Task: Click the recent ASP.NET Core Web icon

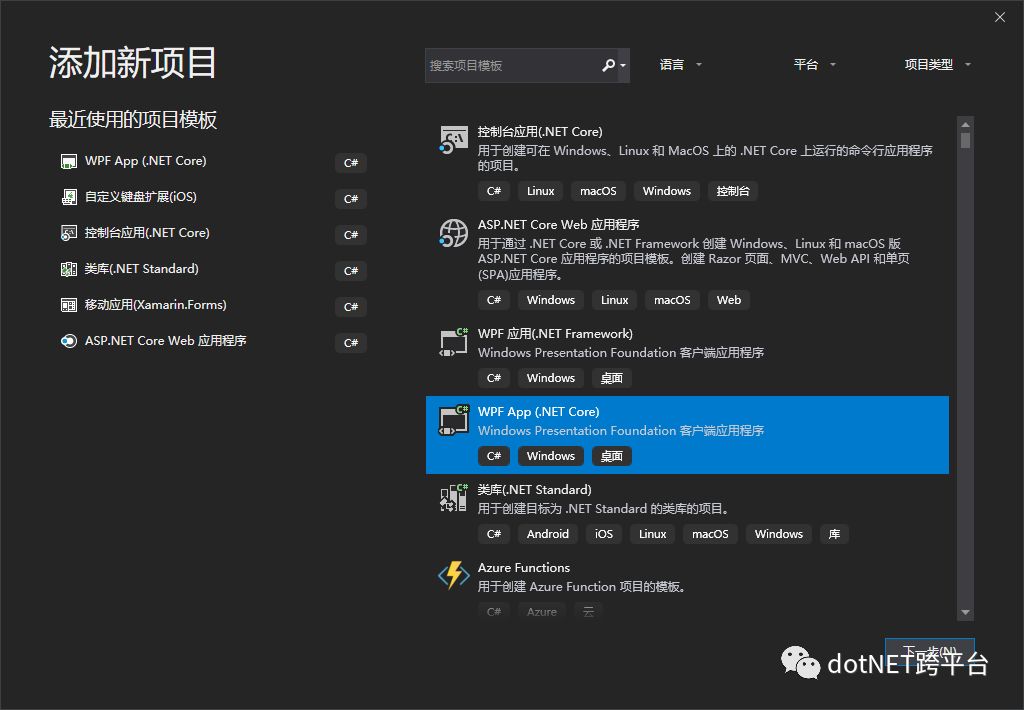Action: pyautogui.click(x=69, y=341)
